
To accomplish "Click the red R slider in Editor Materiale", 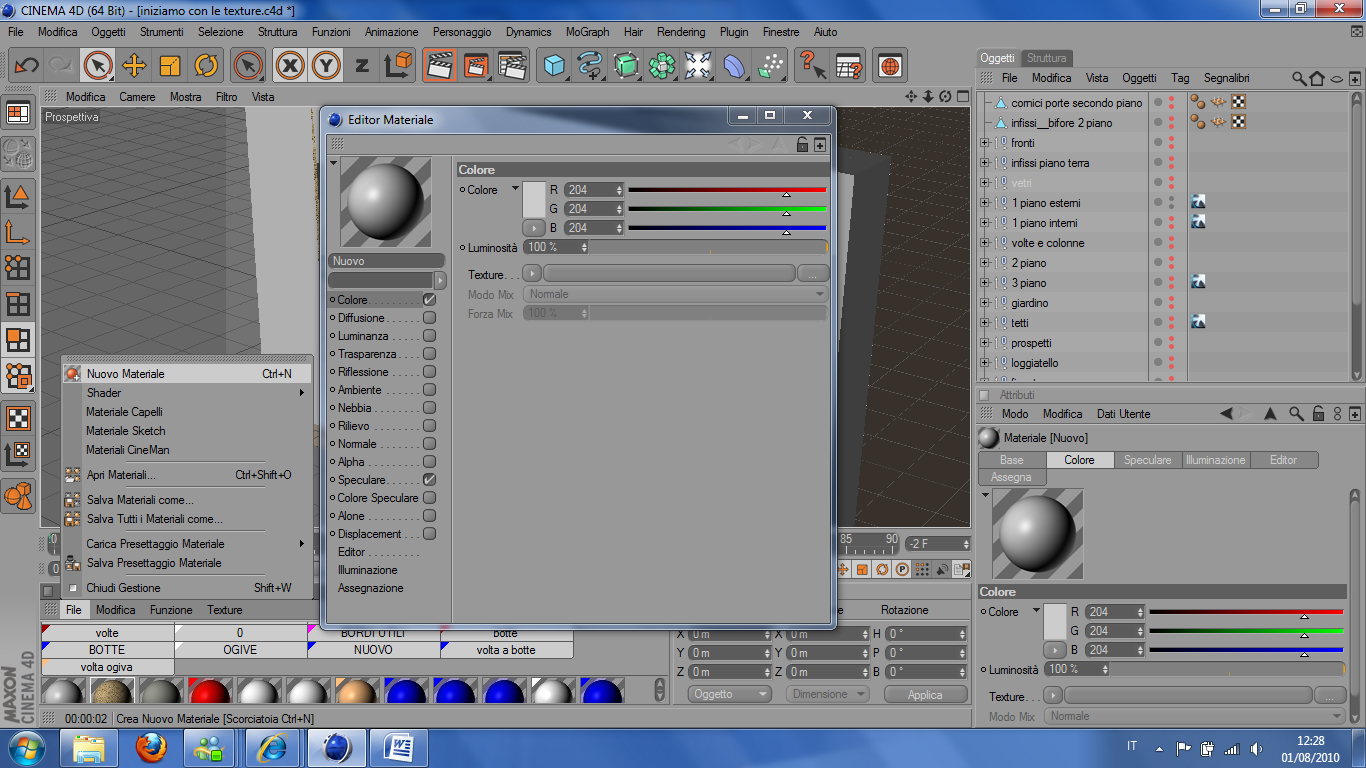I will tap(727, 190).
